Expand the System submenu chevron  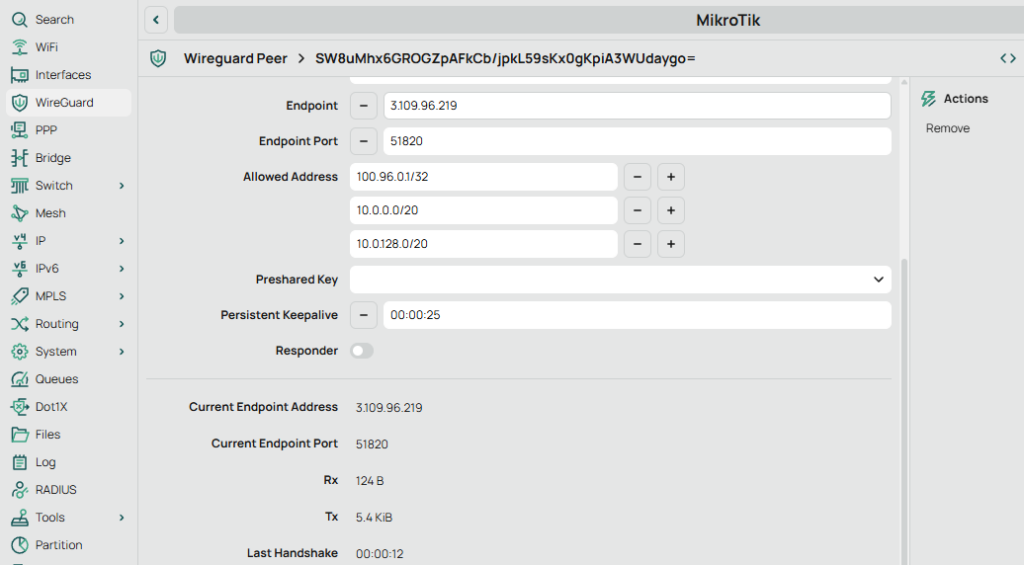[x=121, y=352]
